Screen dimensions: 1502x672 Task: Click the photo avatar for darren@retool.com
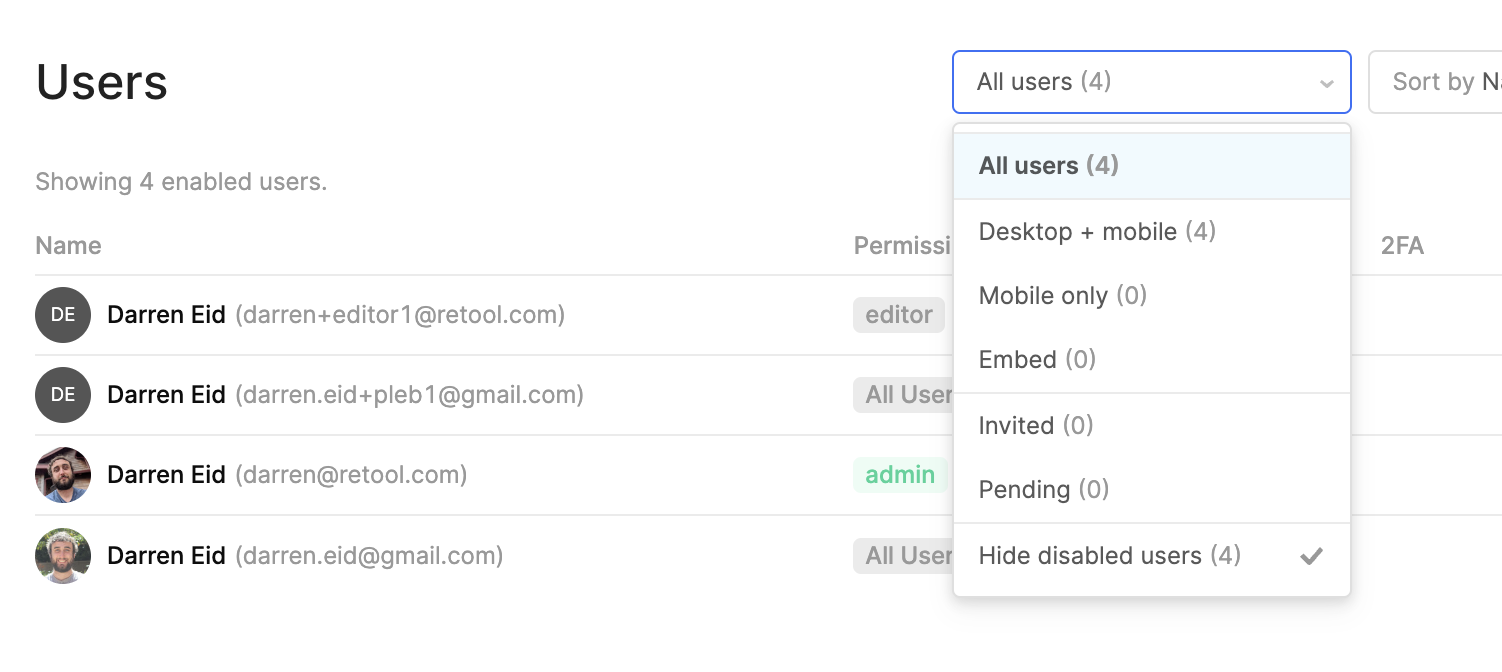pyautogui.click(x=63, y=475)
